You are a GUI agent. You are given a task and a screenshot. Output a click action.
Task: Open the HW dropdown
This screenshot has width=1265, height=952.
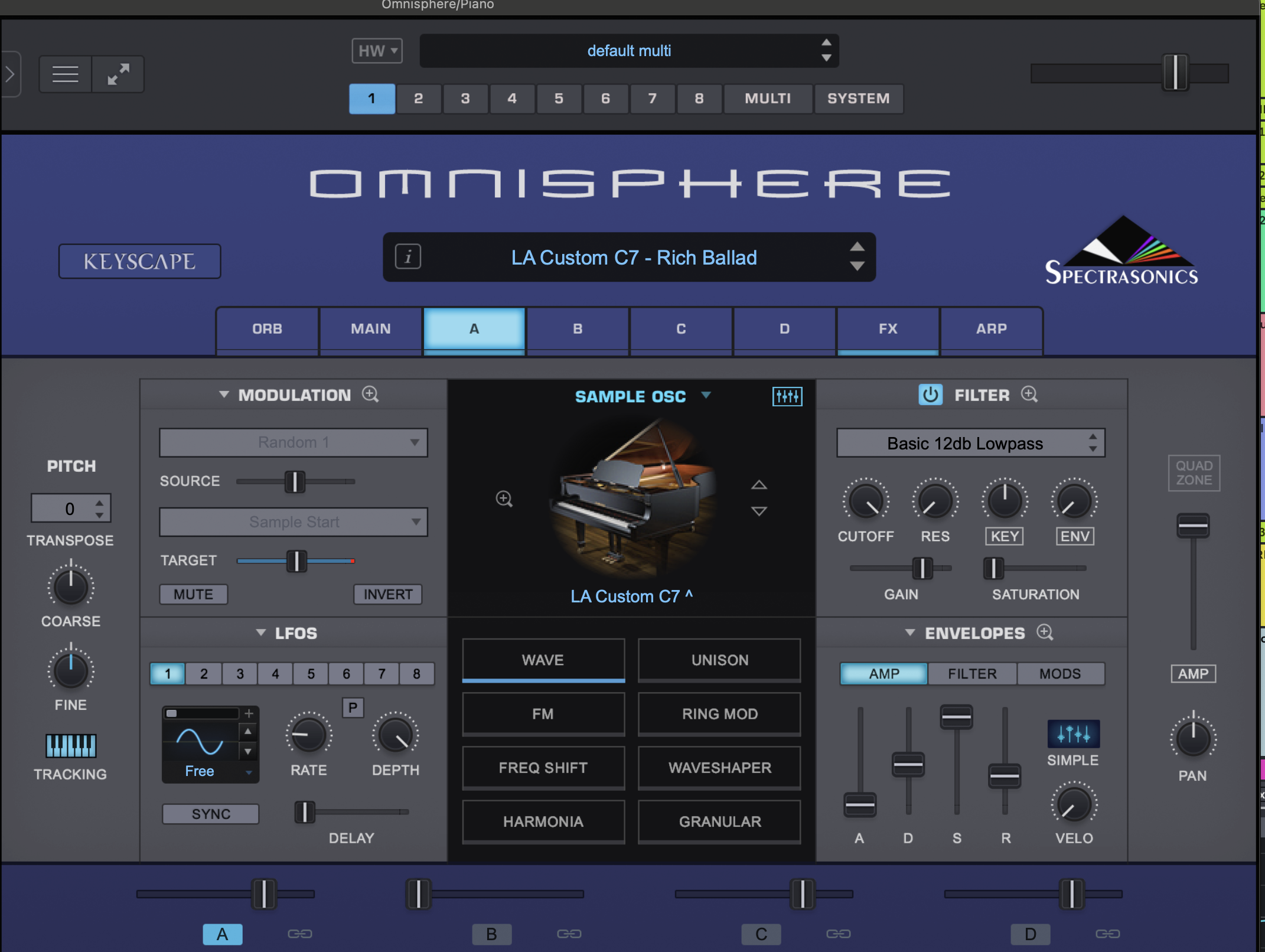point(377,51)
